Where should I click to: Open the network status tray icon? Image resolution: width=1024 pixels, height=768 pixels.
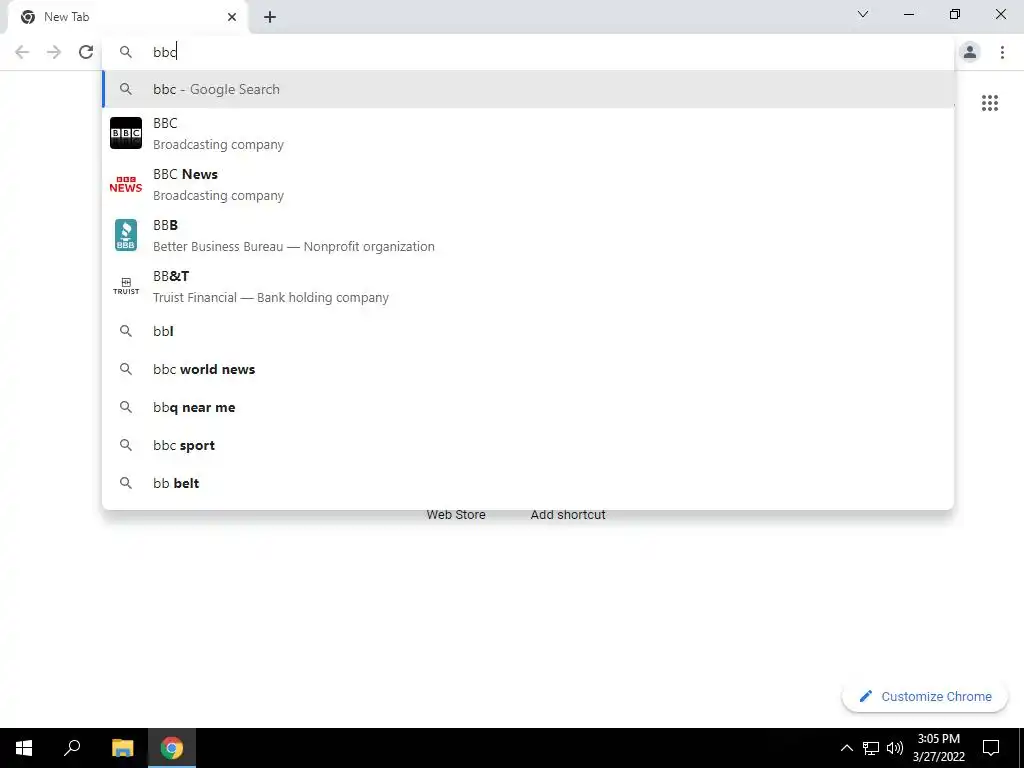pos(871,748)
